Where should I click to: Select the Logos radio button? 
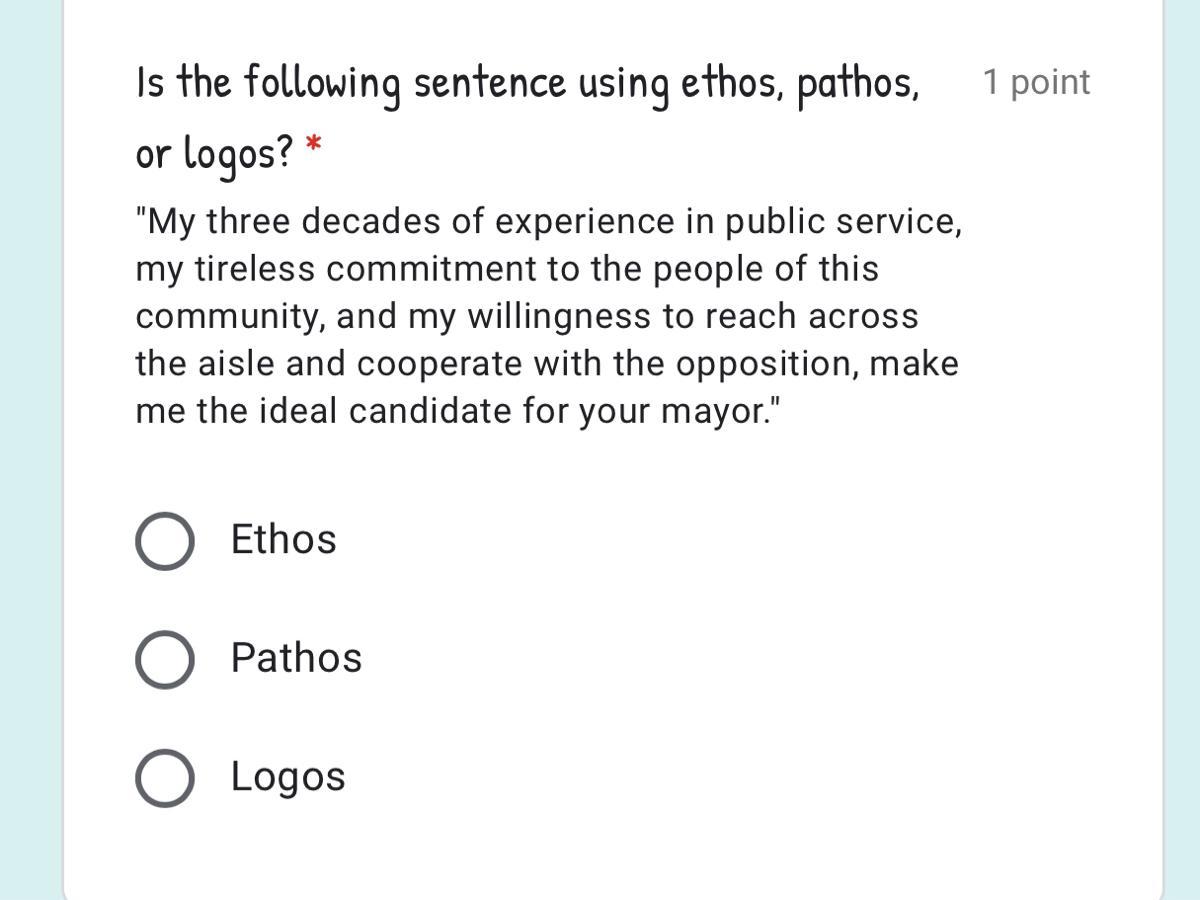click(164, 778)
